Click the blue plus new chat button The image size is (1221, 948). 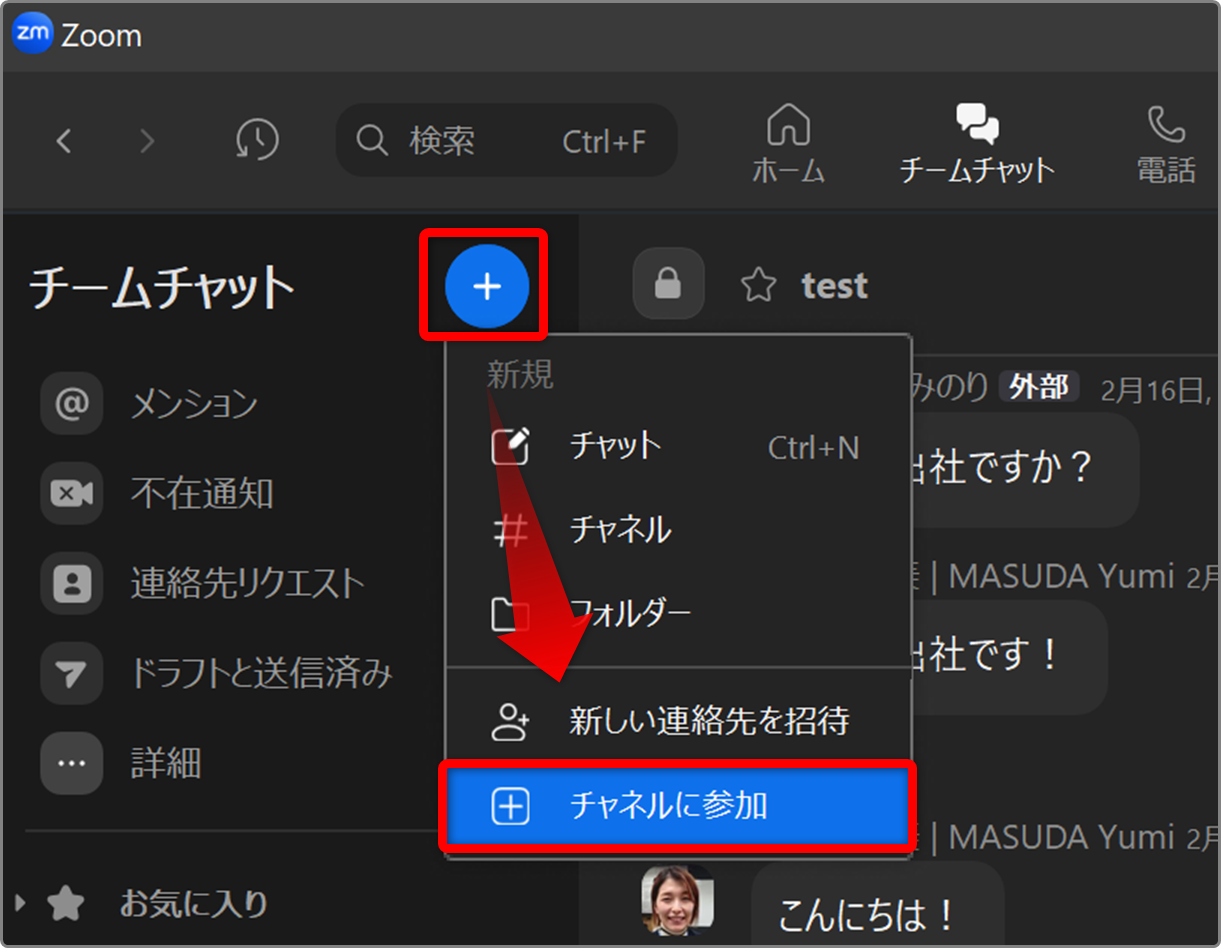pos(486,287)
